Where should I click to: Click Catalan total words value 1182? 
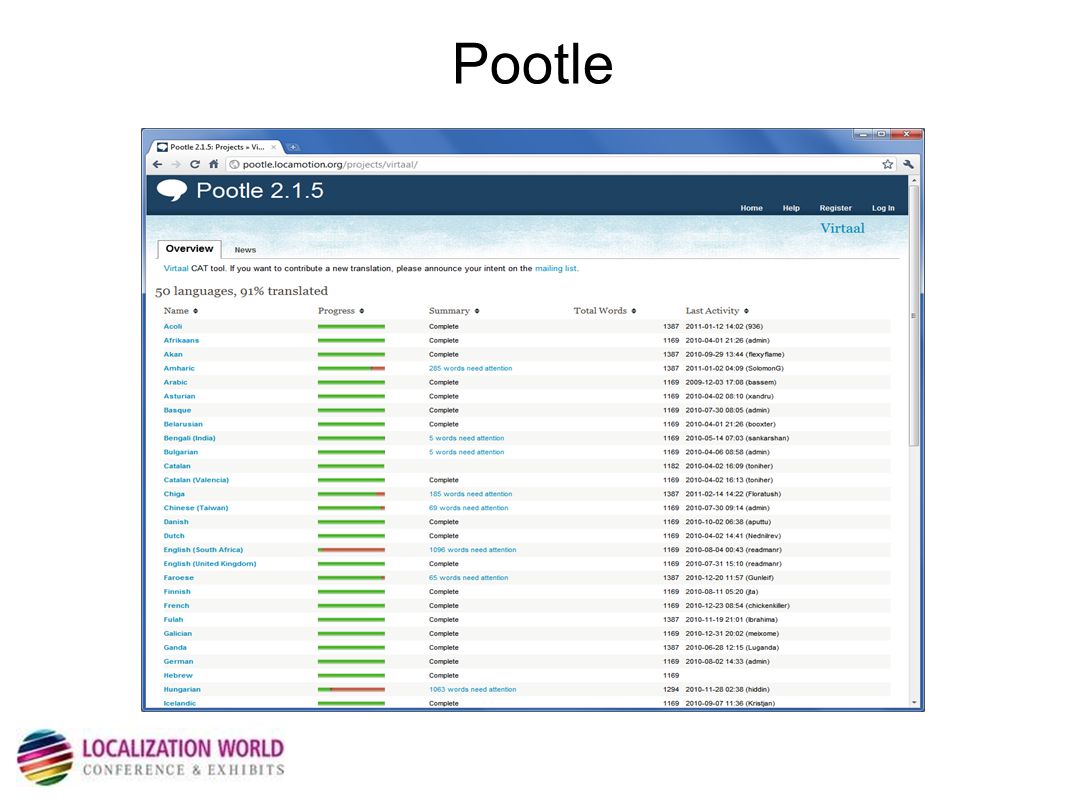pos(671,466)
